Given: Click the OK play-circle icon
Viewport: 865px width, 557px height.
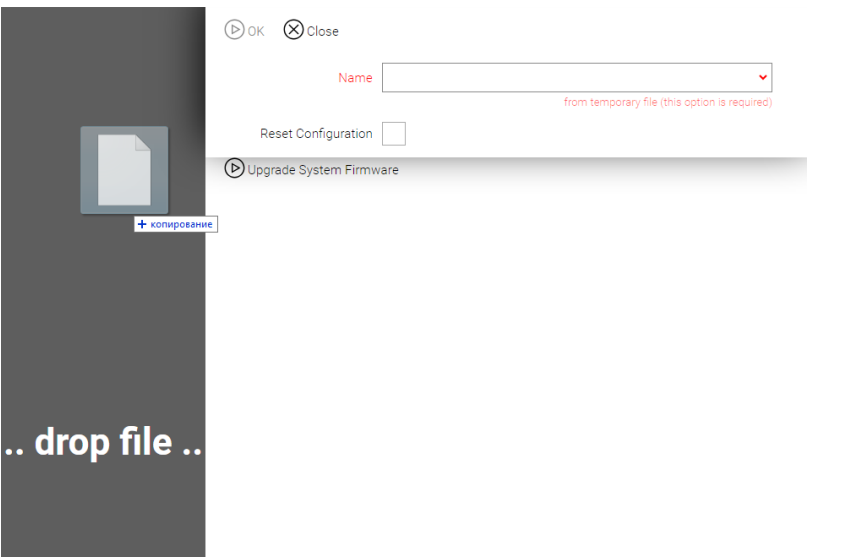Looking at the screenshot, I should point(233,31).
